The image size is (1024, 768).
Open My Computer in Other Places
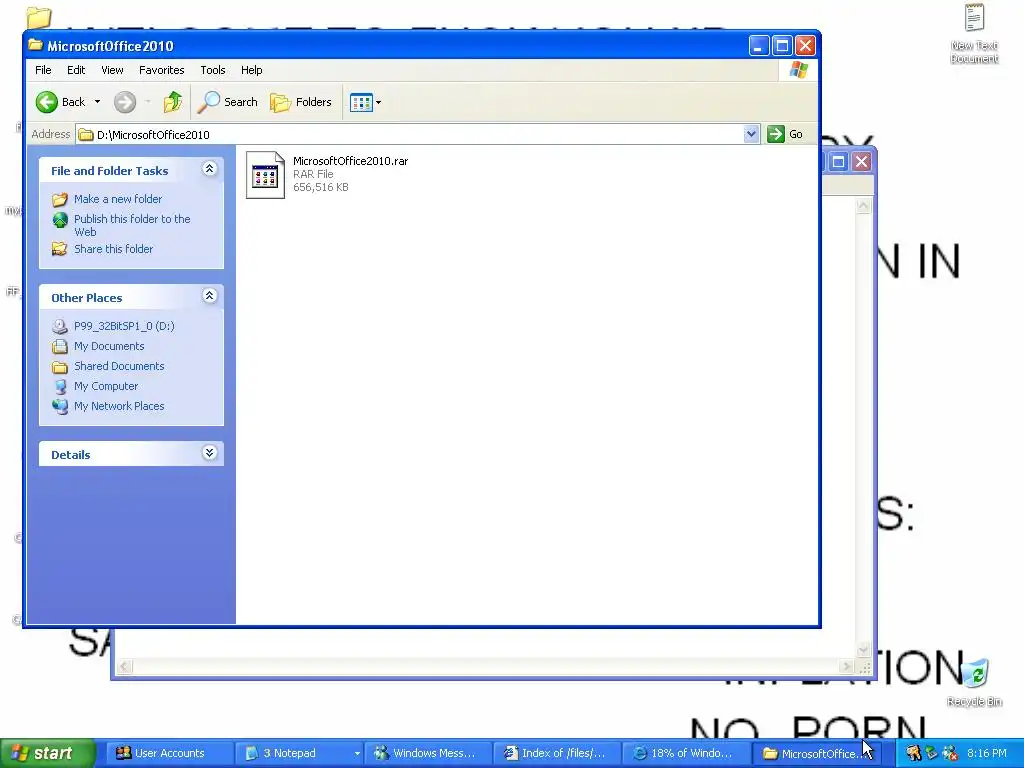106,386
